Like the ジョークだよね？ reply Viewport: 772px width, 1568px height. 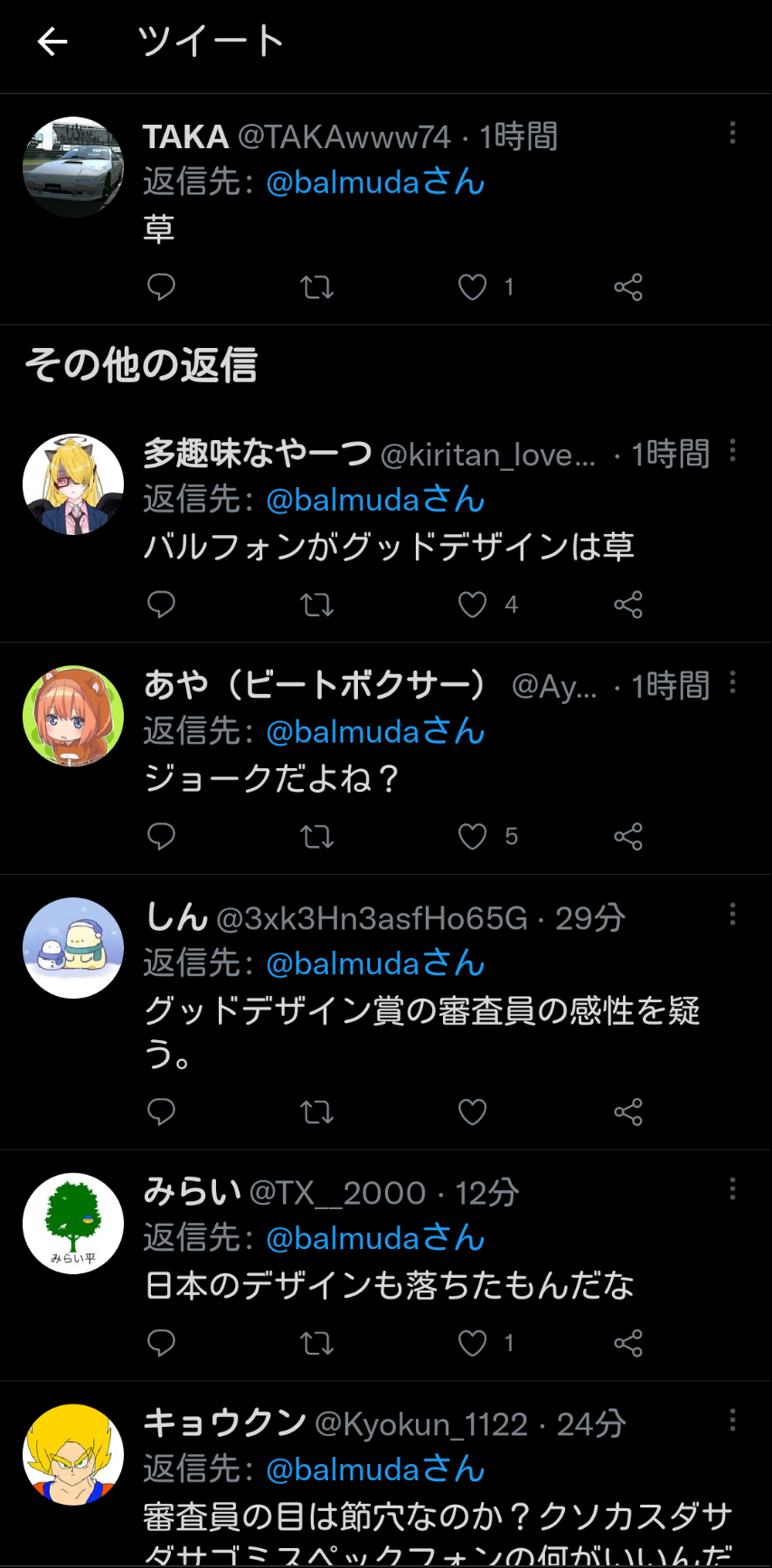coord(472,837)
